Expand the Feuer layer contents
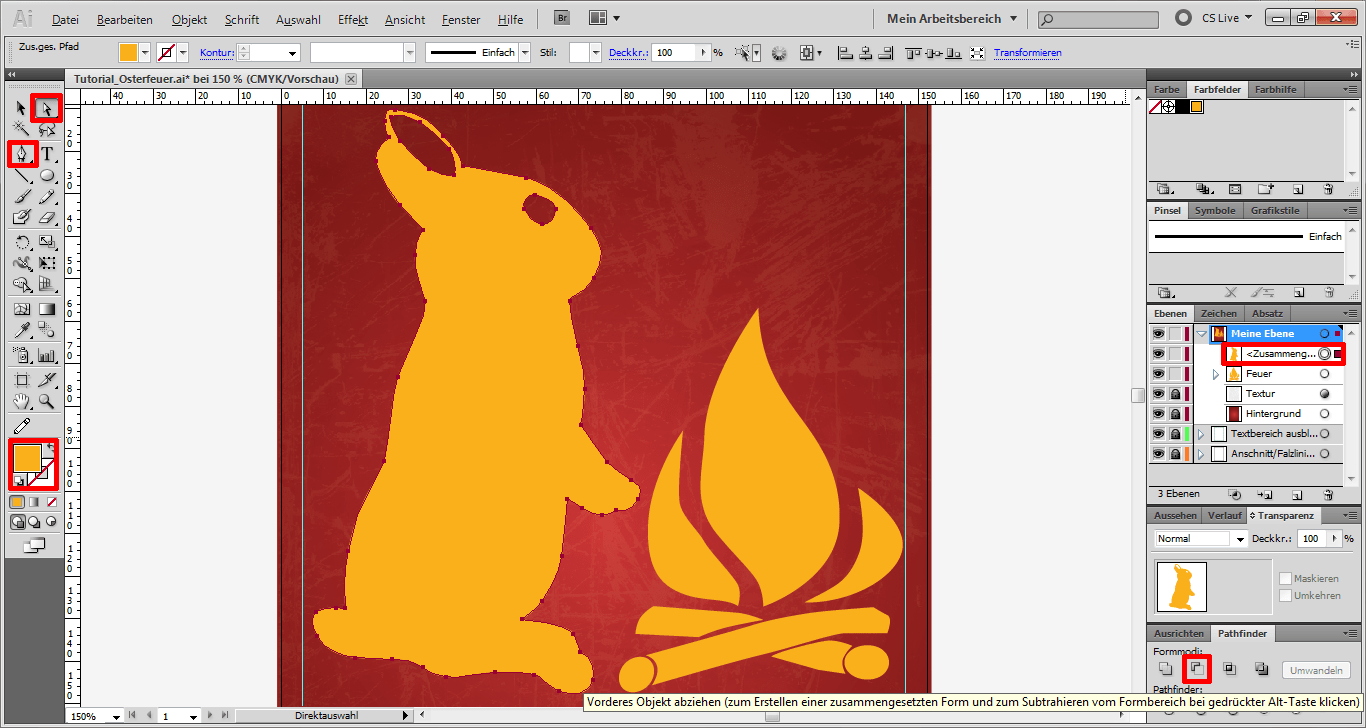The width and height of the screenshot is (1366, 728). 1215,373
